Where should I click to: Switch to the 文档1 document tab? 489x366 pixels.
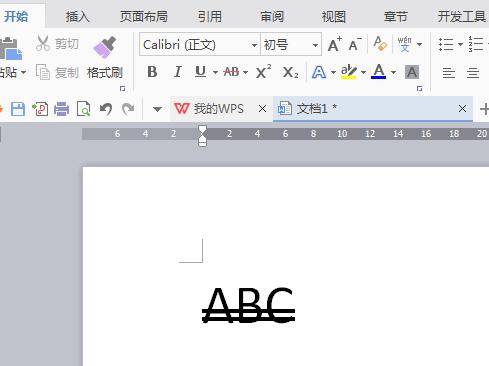click(373, 109)
